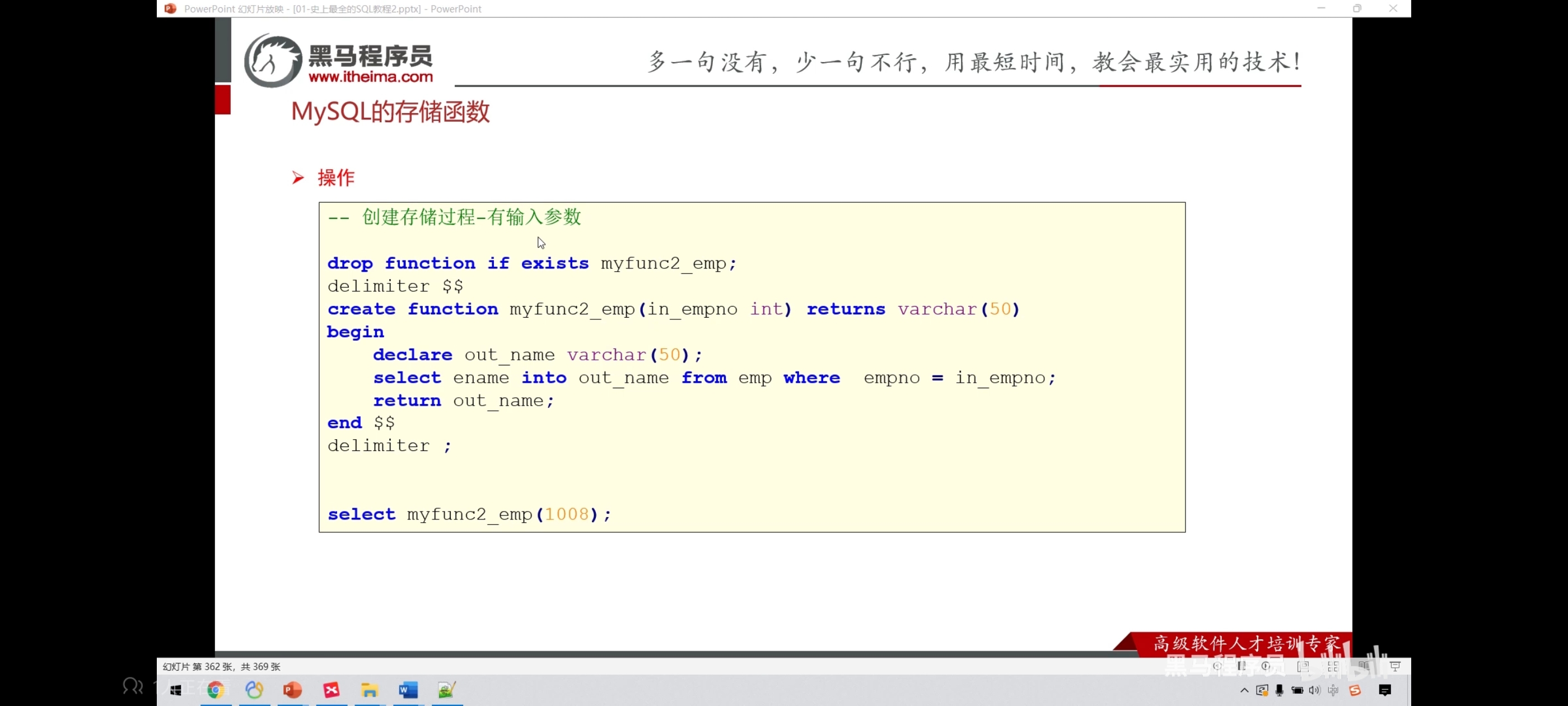Open the action center notifications panel
The width and height of the screenshot is (1568, 706).
[1385, 690]
